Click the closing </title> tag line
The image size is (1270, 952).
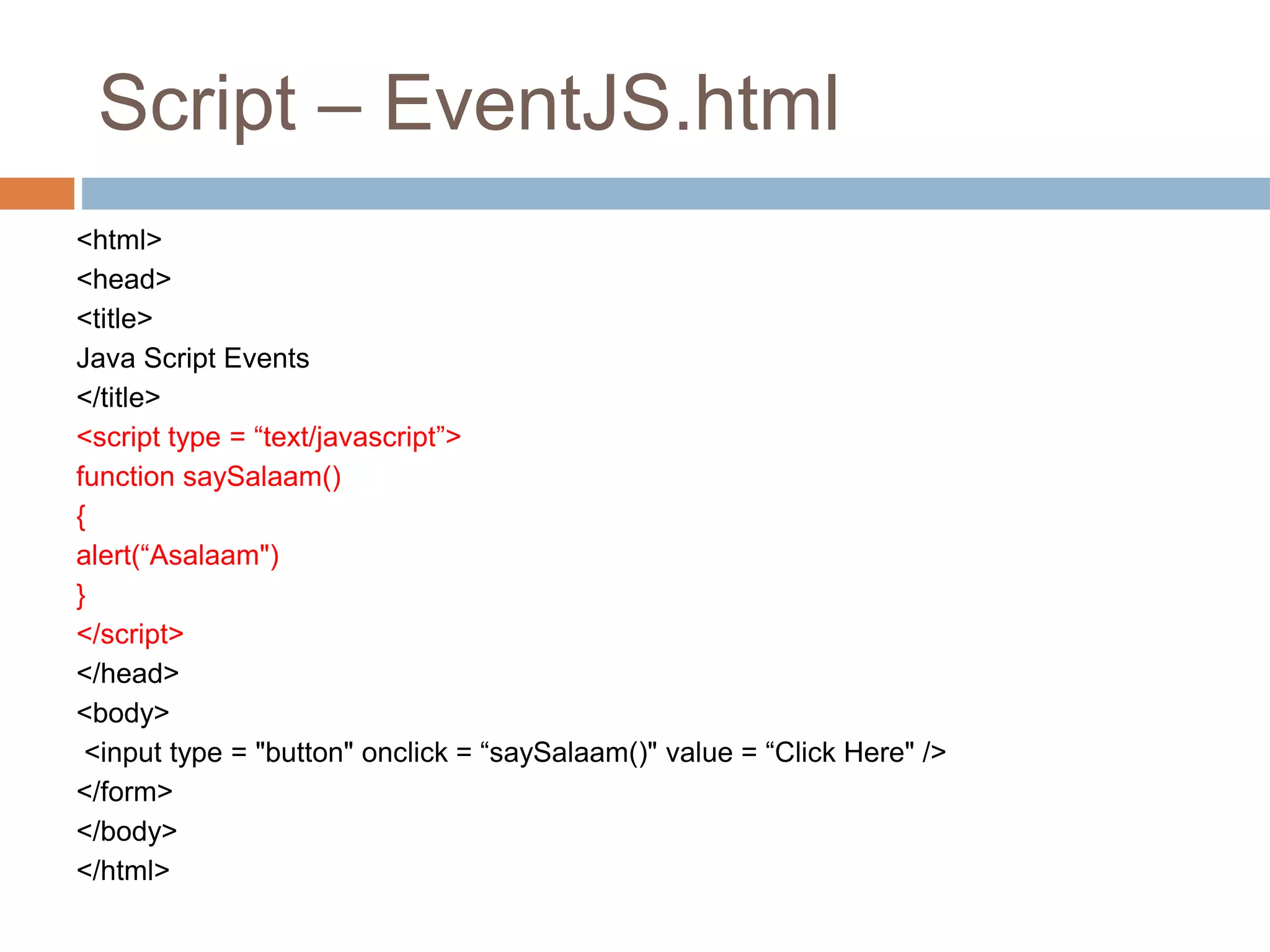[x=118, y=397]
